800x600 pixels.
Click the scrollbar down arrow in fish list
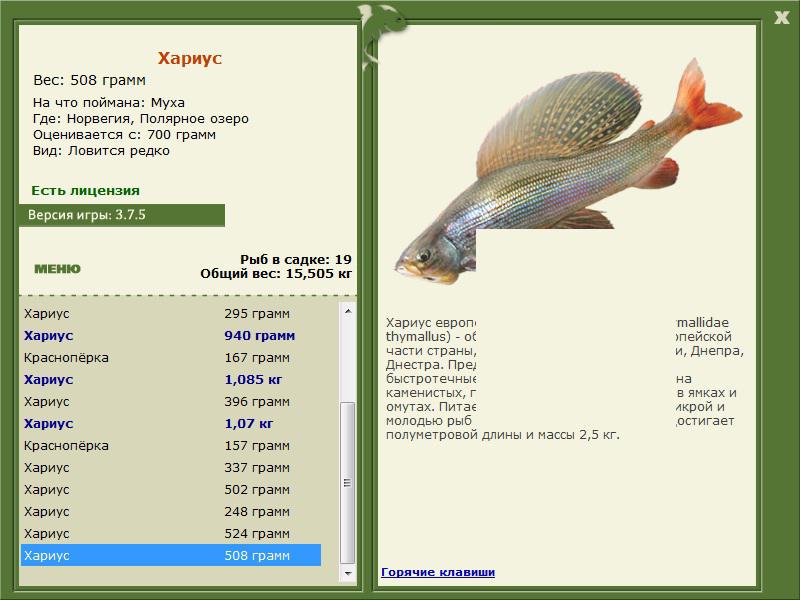[348, 574]
